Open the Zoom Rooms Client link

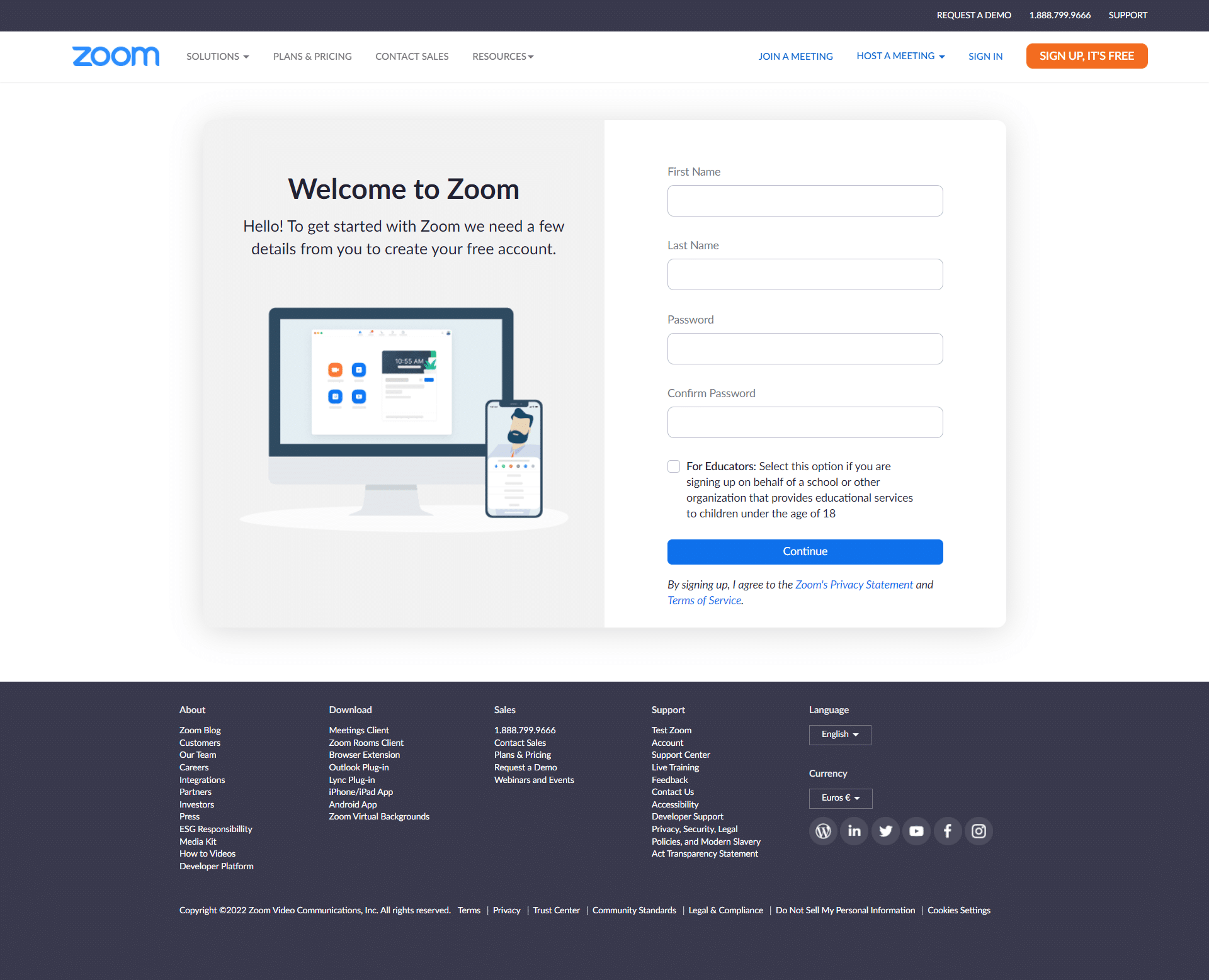point(366,743)
